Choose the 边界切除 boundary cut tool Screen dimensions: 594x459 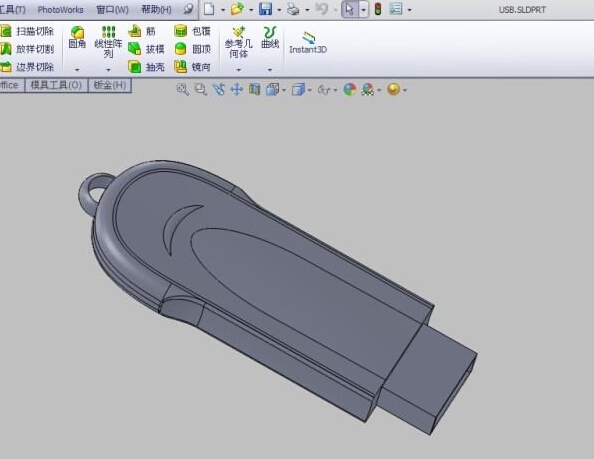pos(27,67)
